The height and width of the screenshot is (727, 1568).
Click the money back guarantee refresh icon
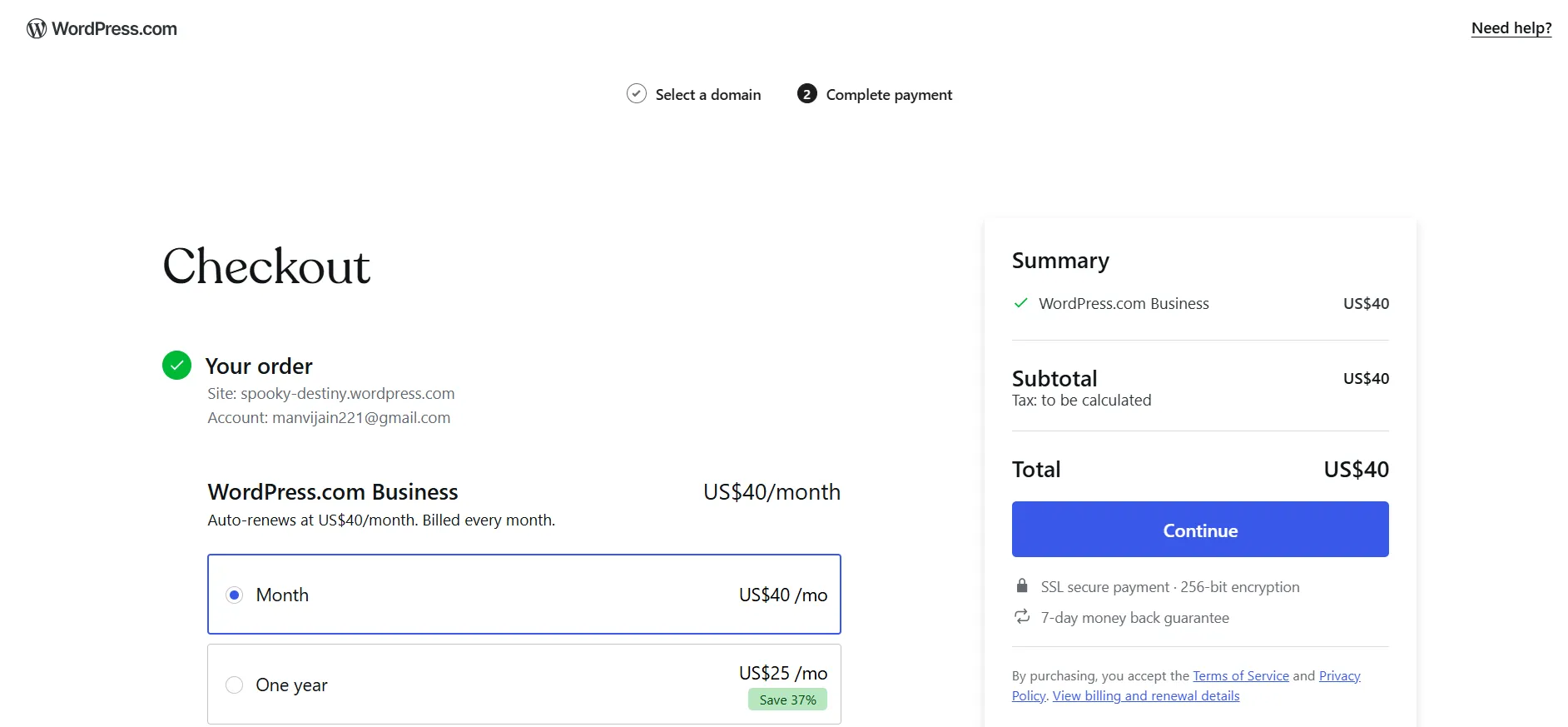pos(1022,617)
